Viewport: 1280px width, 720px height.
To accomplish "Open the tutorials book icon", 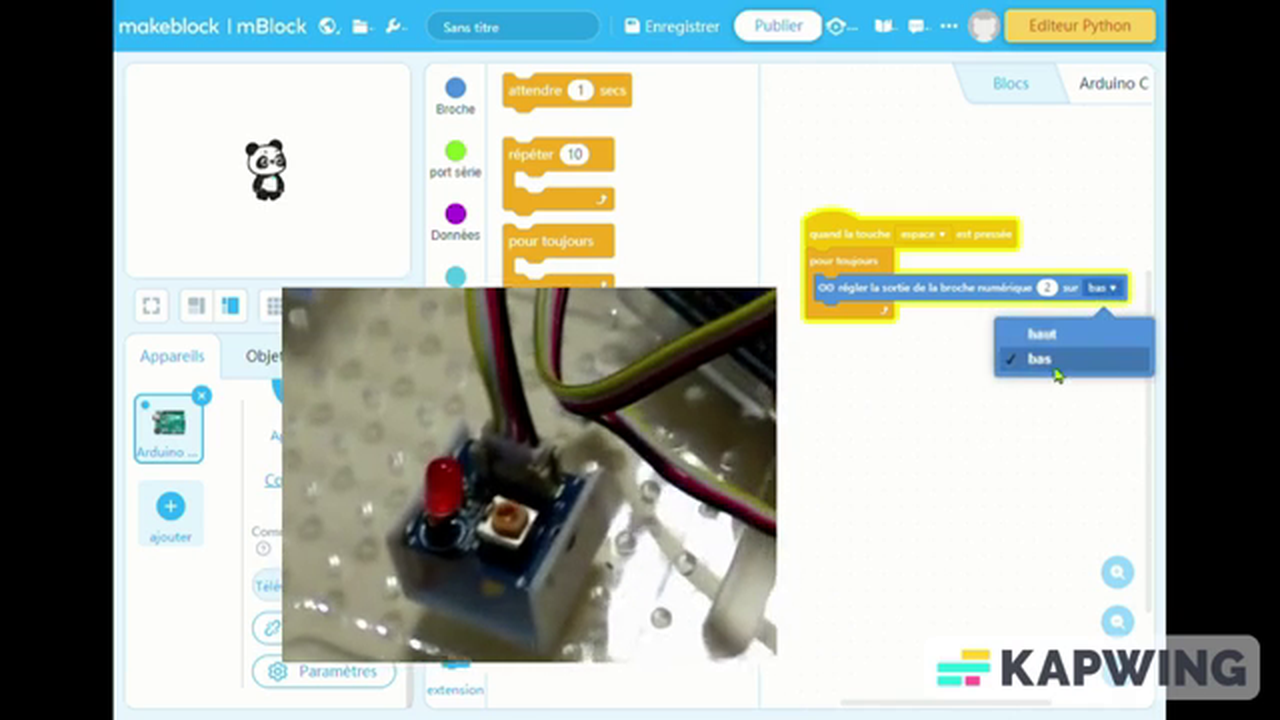I will [x=884, y=27].
